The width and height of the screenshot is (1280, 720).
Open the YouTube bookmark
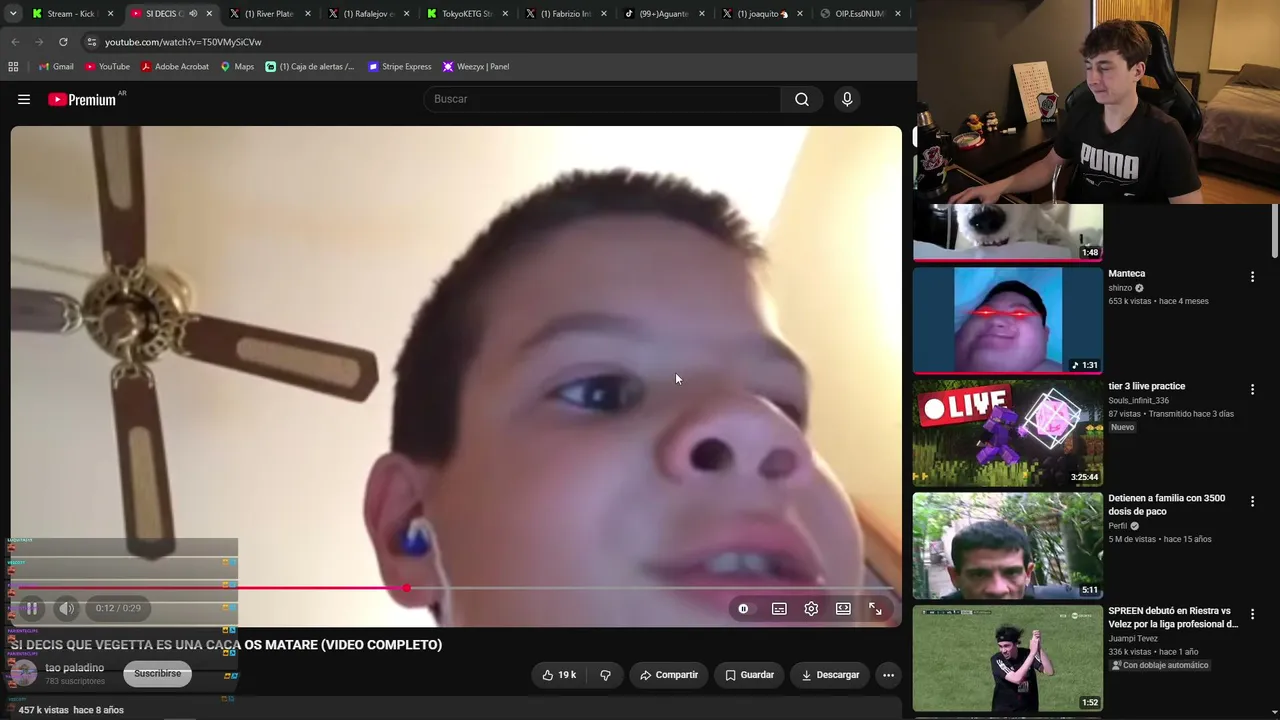[107, 67]
